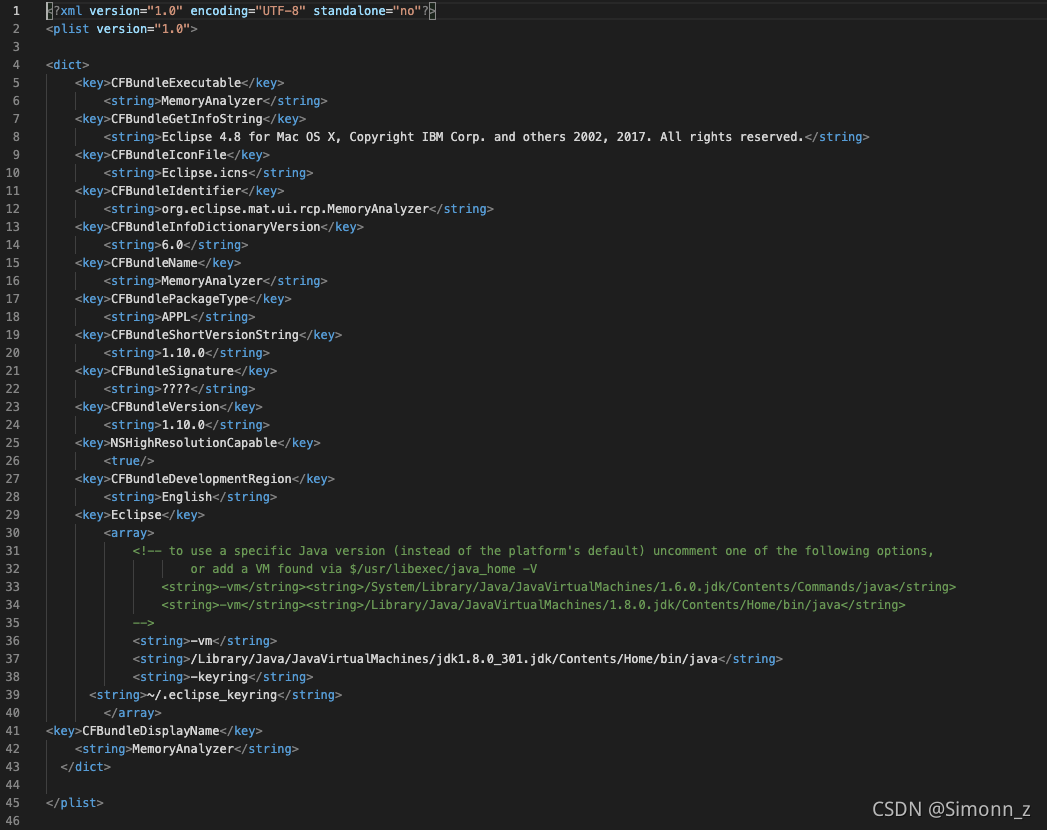Click the Eclipse key on line 29
The width and height of the screenshot is (1047, 830).
tap(136, 515)
